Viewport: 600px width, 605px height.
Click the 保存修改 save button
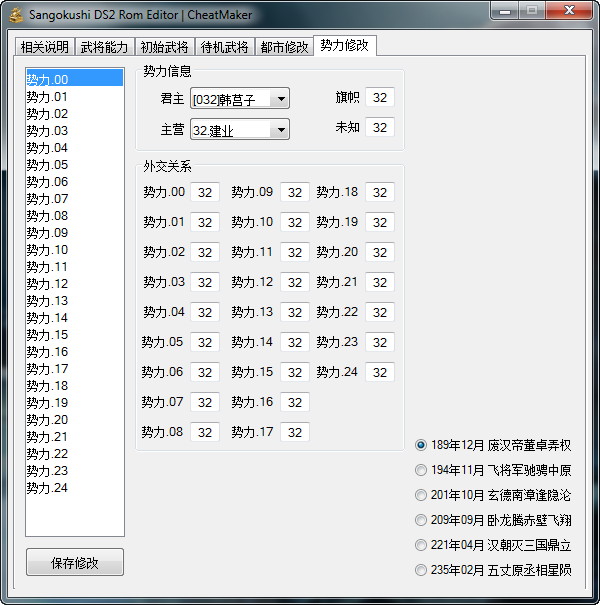[x=75, y=563]
